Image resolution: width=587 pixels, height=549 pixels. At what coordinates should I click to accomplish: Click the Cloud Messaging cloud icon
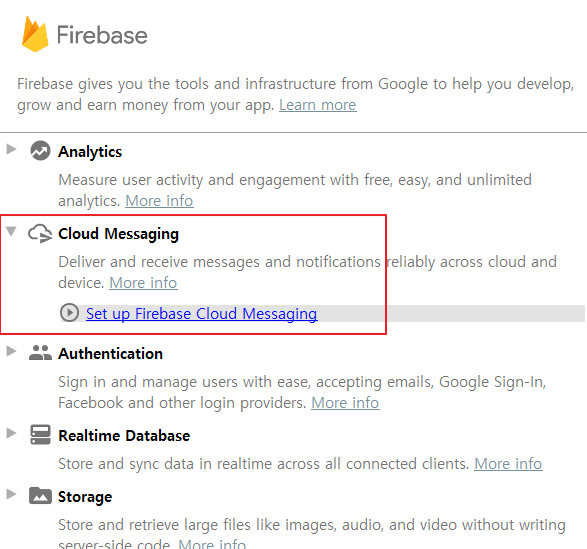tap(40, 233)
